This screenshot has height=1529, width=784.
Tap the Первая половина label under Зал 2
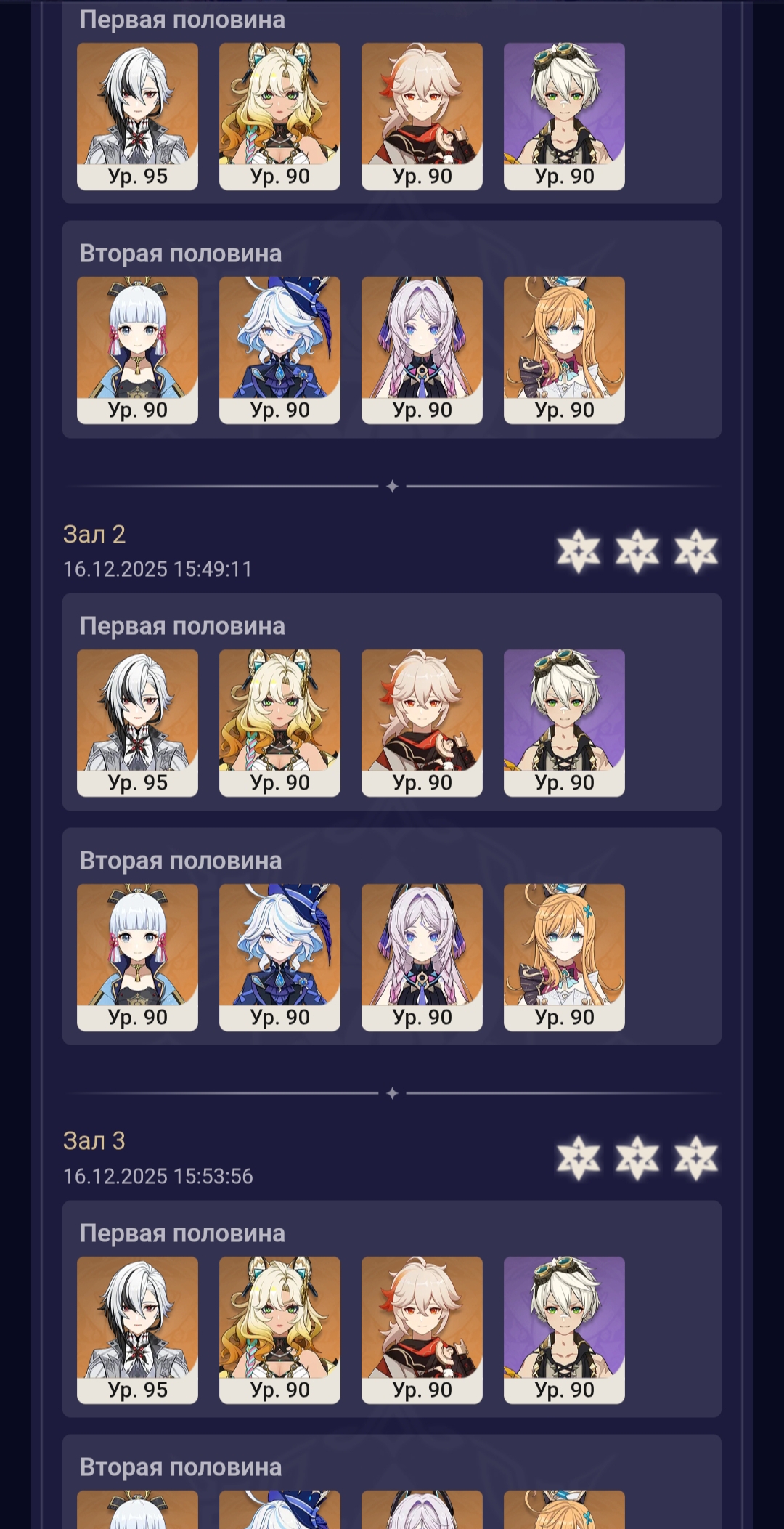(x=182, y=626)
